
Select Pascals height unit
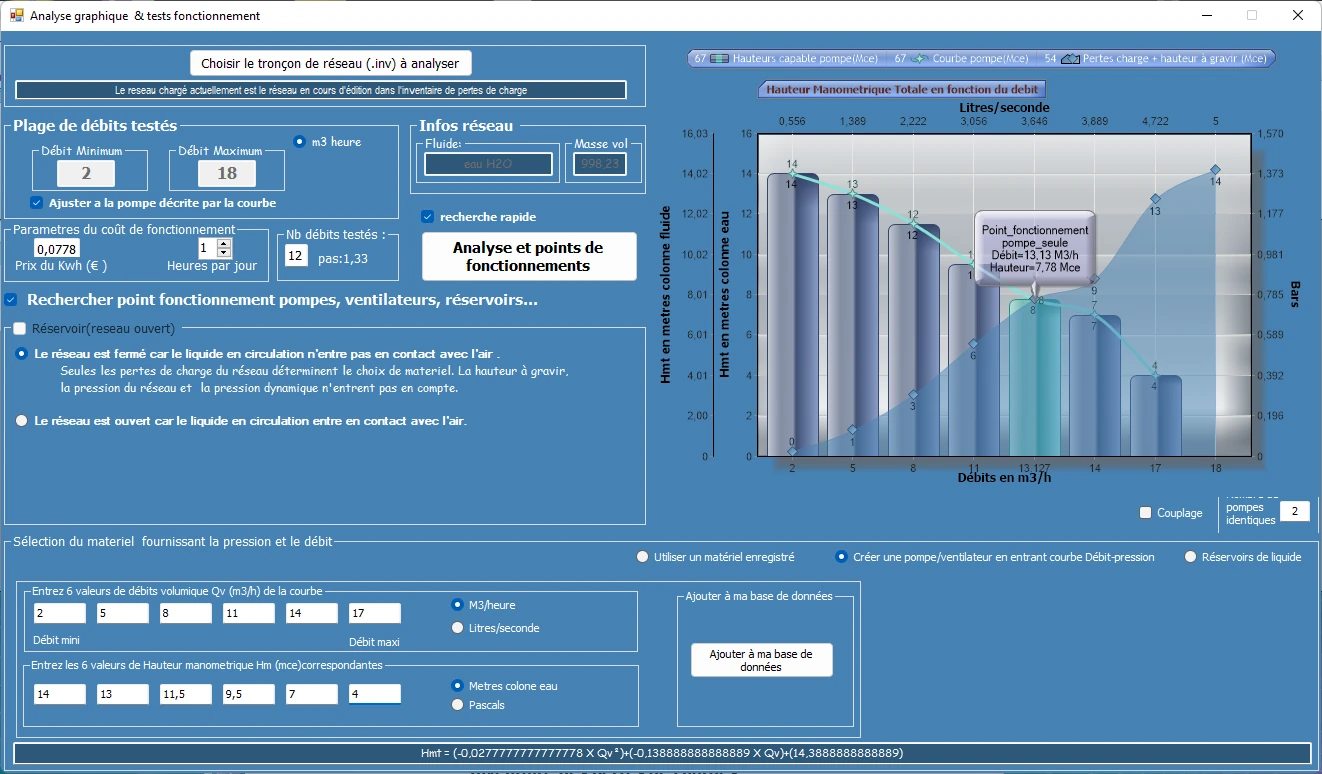pyautogui.click(x=458, y=704)
